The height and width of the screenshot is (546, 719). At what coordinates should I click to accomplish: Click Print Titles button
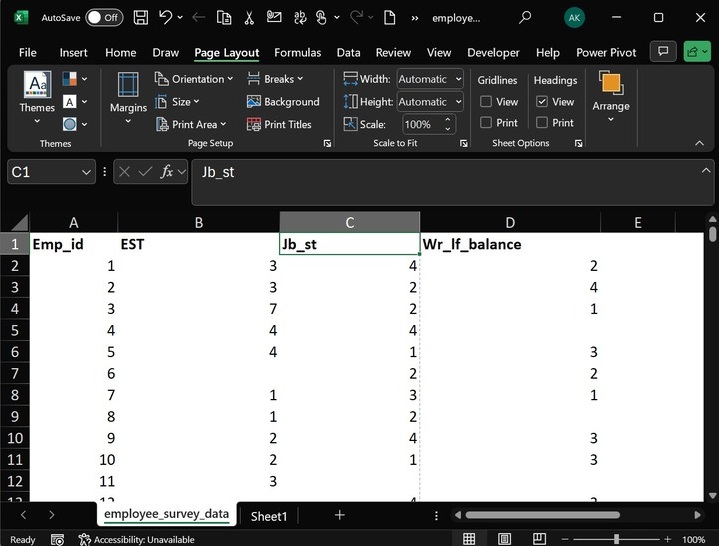point(279,124)
